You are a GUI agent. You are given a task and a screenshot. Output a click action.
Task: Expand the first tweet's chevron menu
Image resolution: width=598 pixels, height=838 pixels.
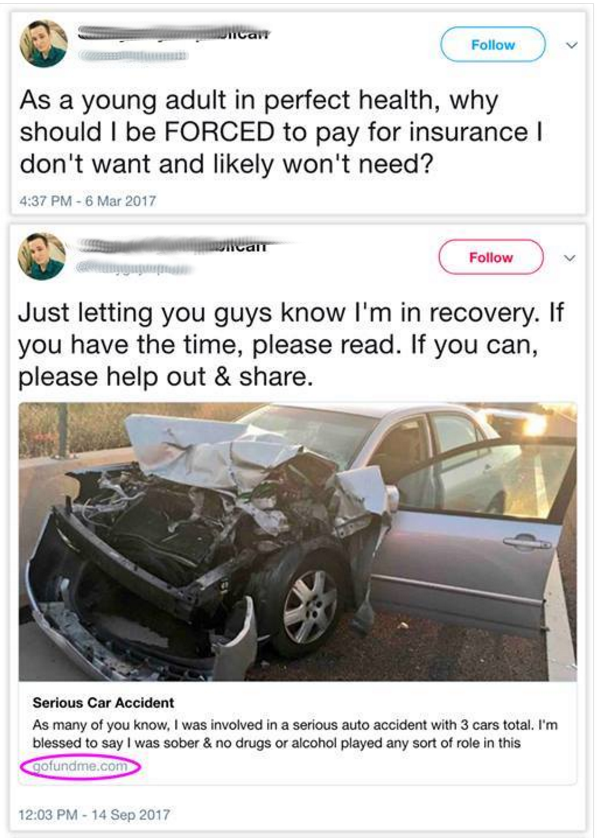pos(571,45)
